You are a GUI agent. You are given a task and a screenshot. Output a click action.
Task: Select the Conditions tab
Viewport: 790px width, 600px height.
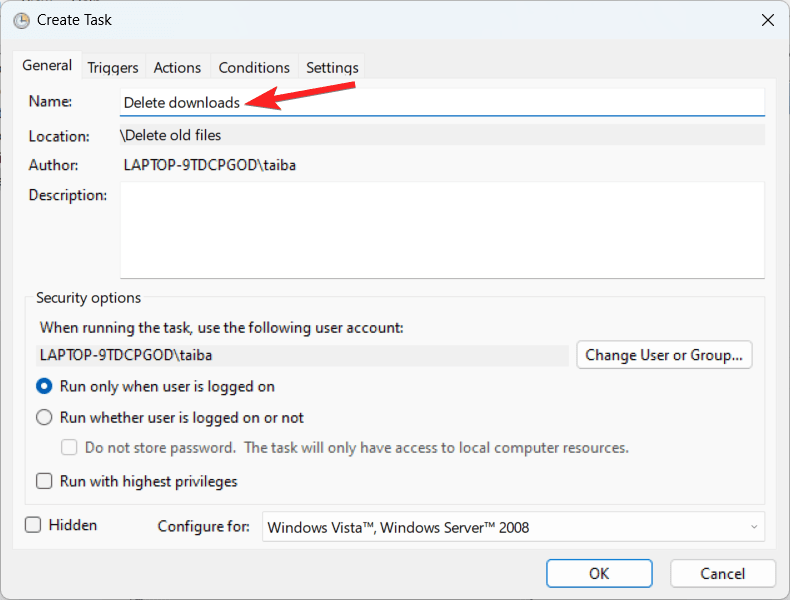pos(254,68)
